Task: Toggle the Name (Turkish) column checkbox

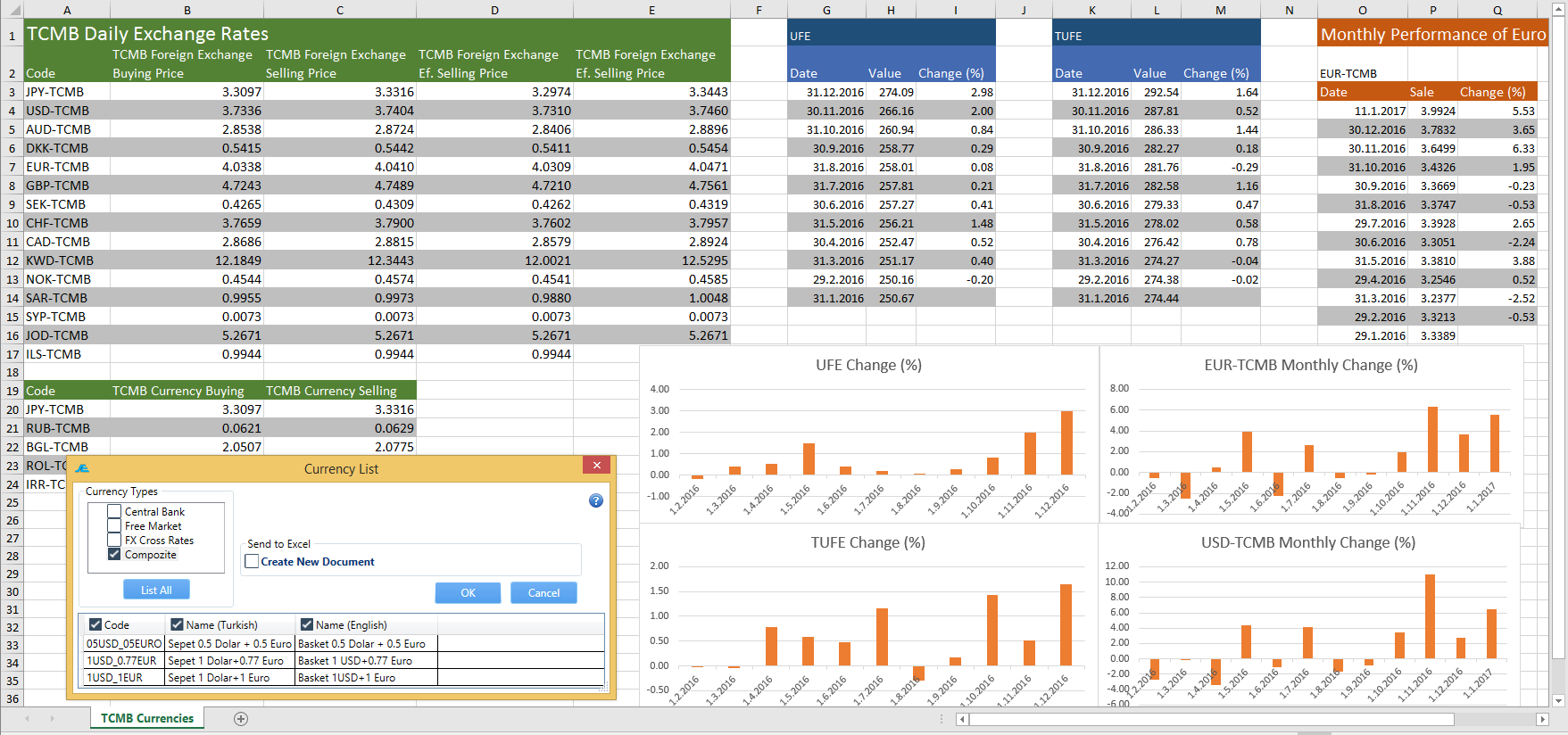Action: pyautogui.click(x=177, y=624)
